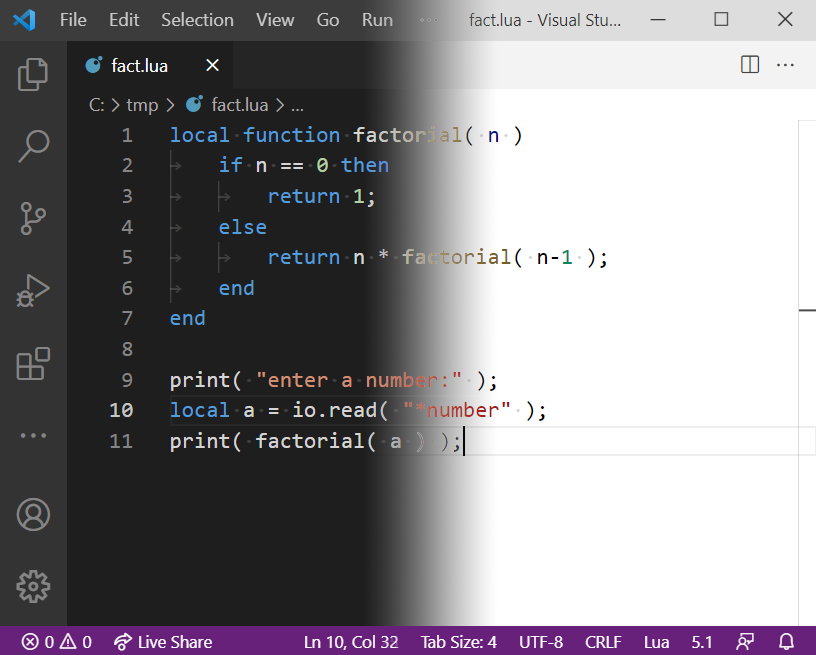This screenshot has height=655, width=816.
Task: Click the string "enter a number:" on line 9
Action: coord(359,380)
